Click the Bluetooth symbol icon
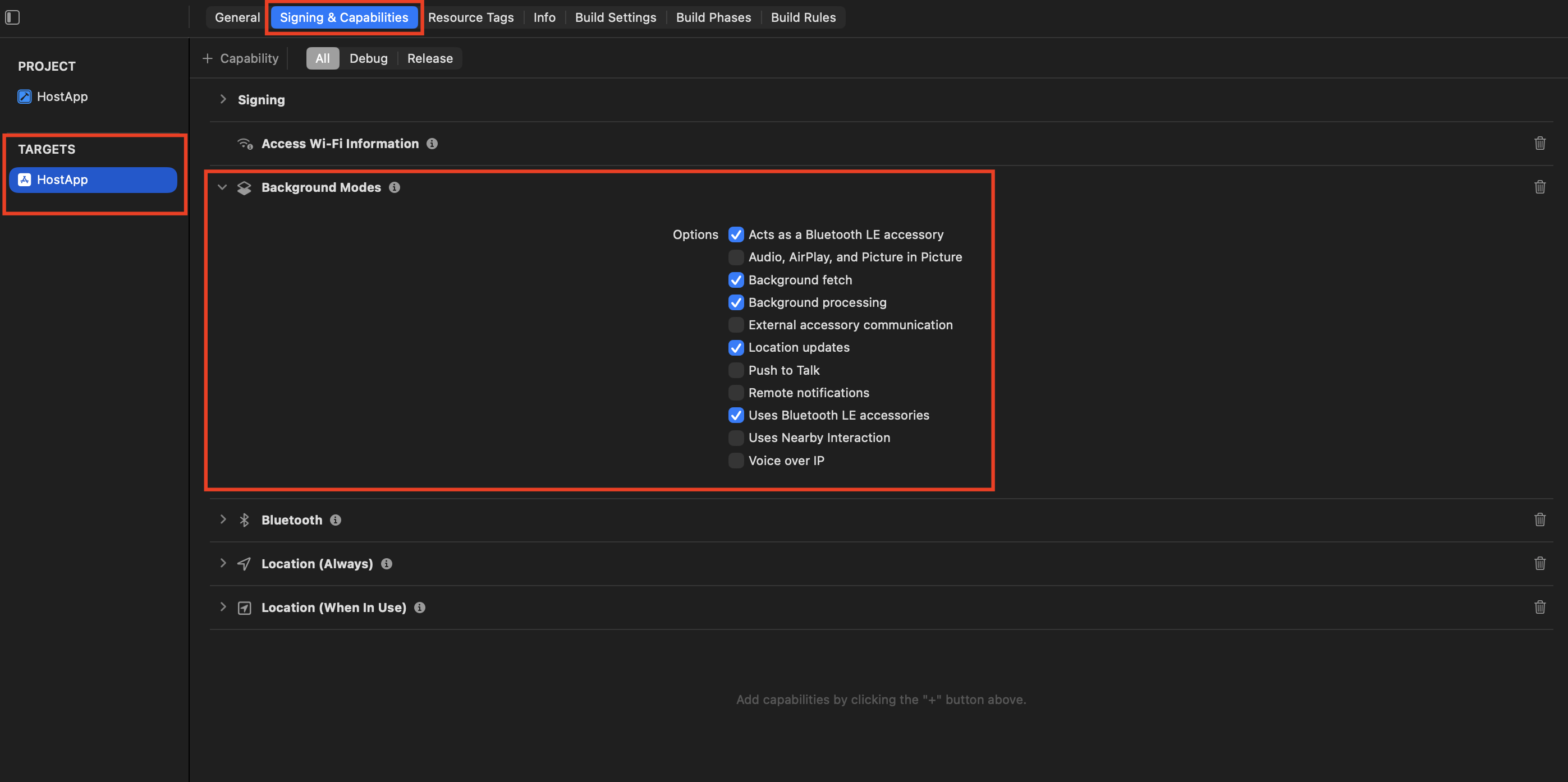Screen dimensions: 1568x782 point(244,519)
